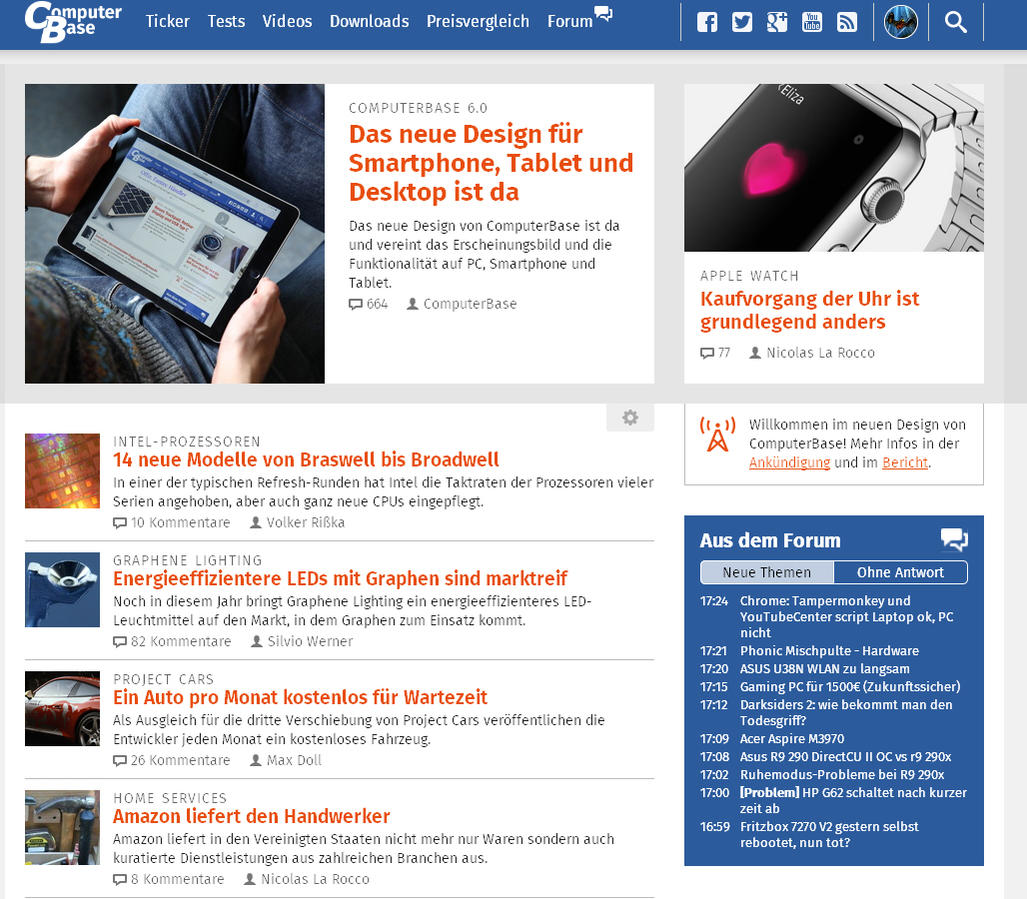Open thread [Problem] HP G62 schaltet ab

tap(853, 800)
